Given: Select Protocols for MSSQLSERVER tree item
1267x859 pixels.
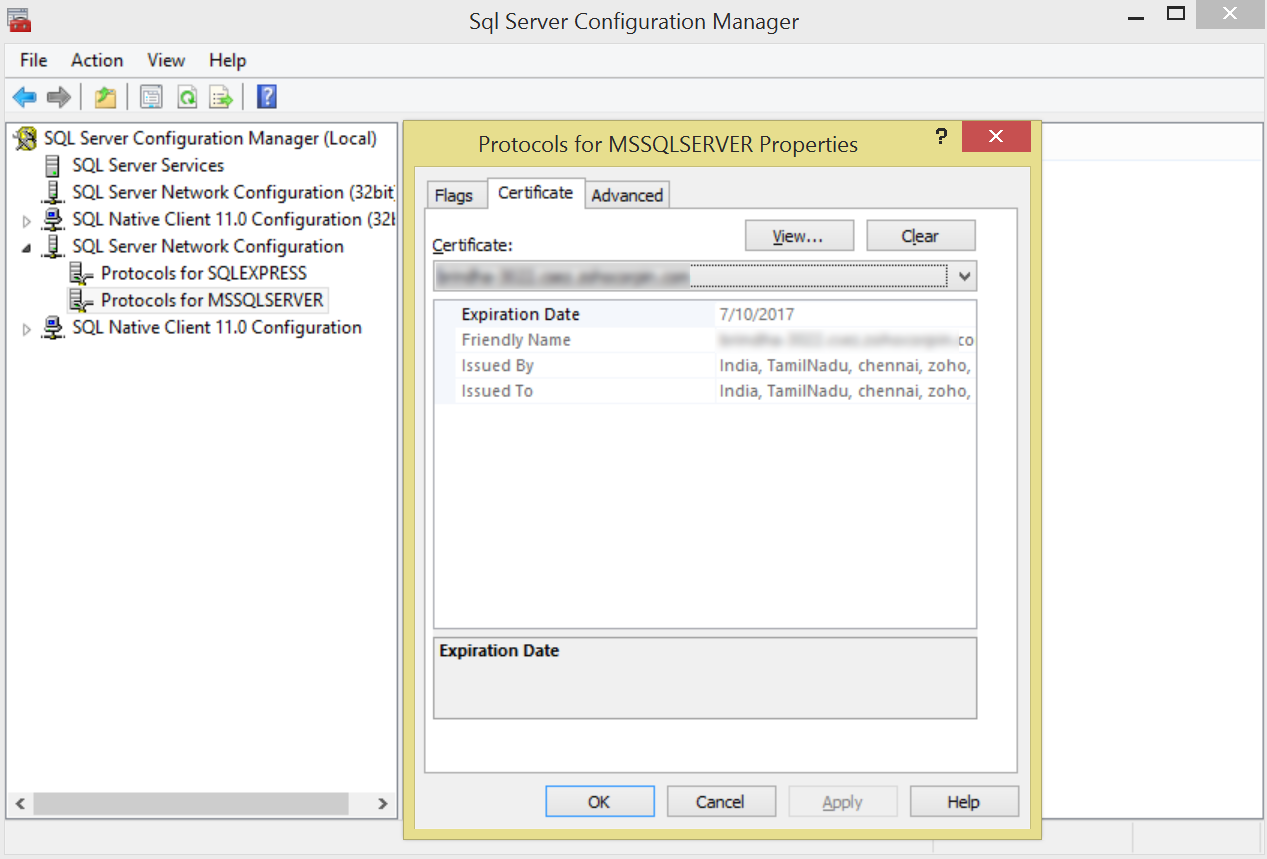Looking at the screenshot, I should 212,300.
